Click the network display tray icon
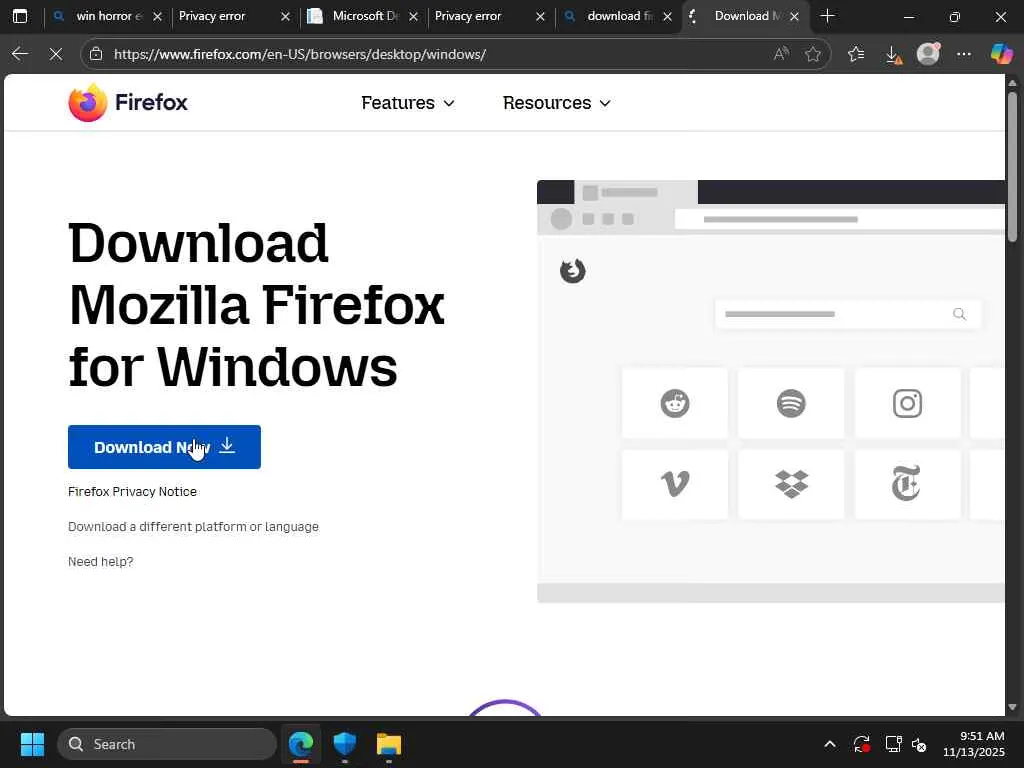 coord(893,744)
